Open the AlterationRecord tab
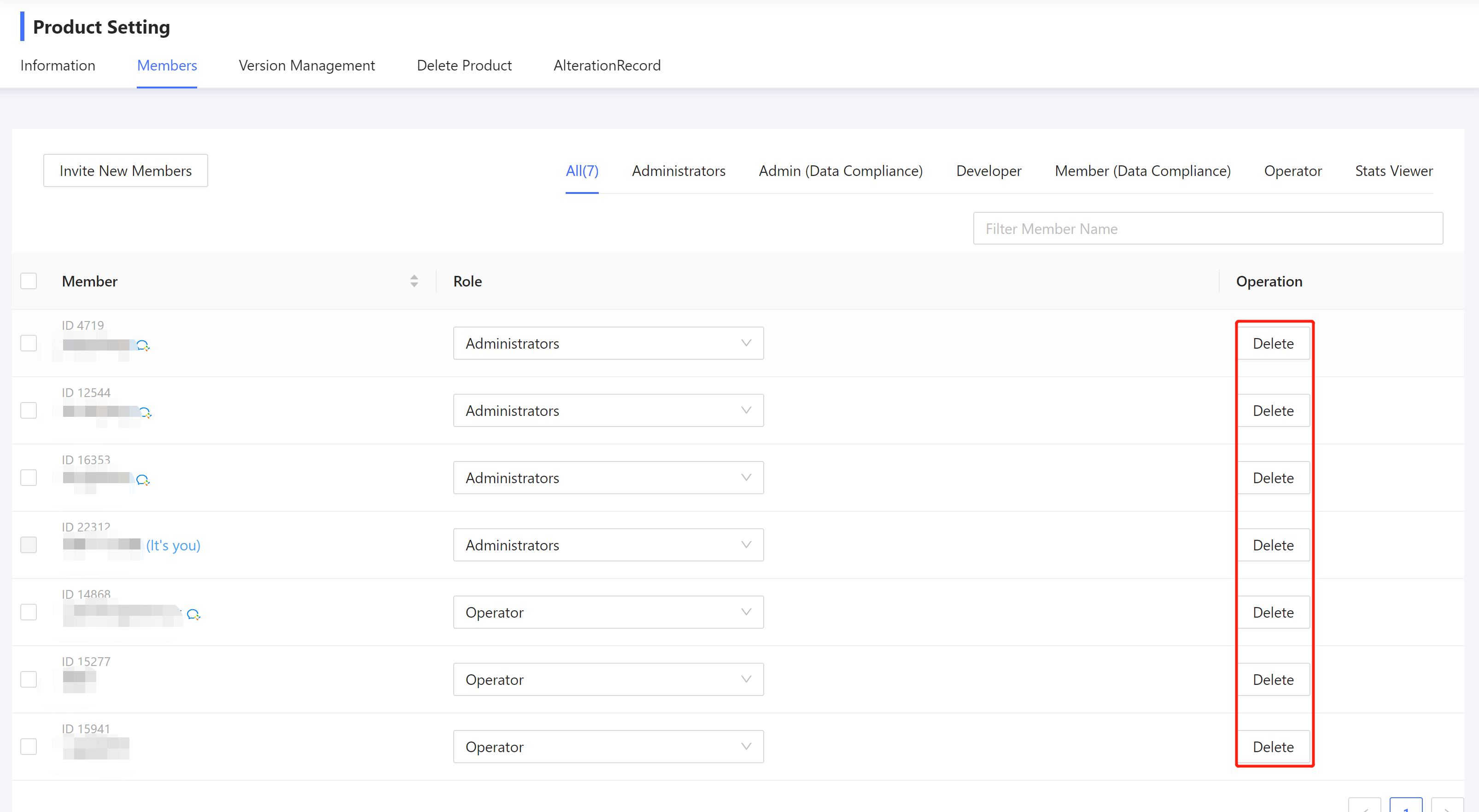1479x812 pixels. 607,65
